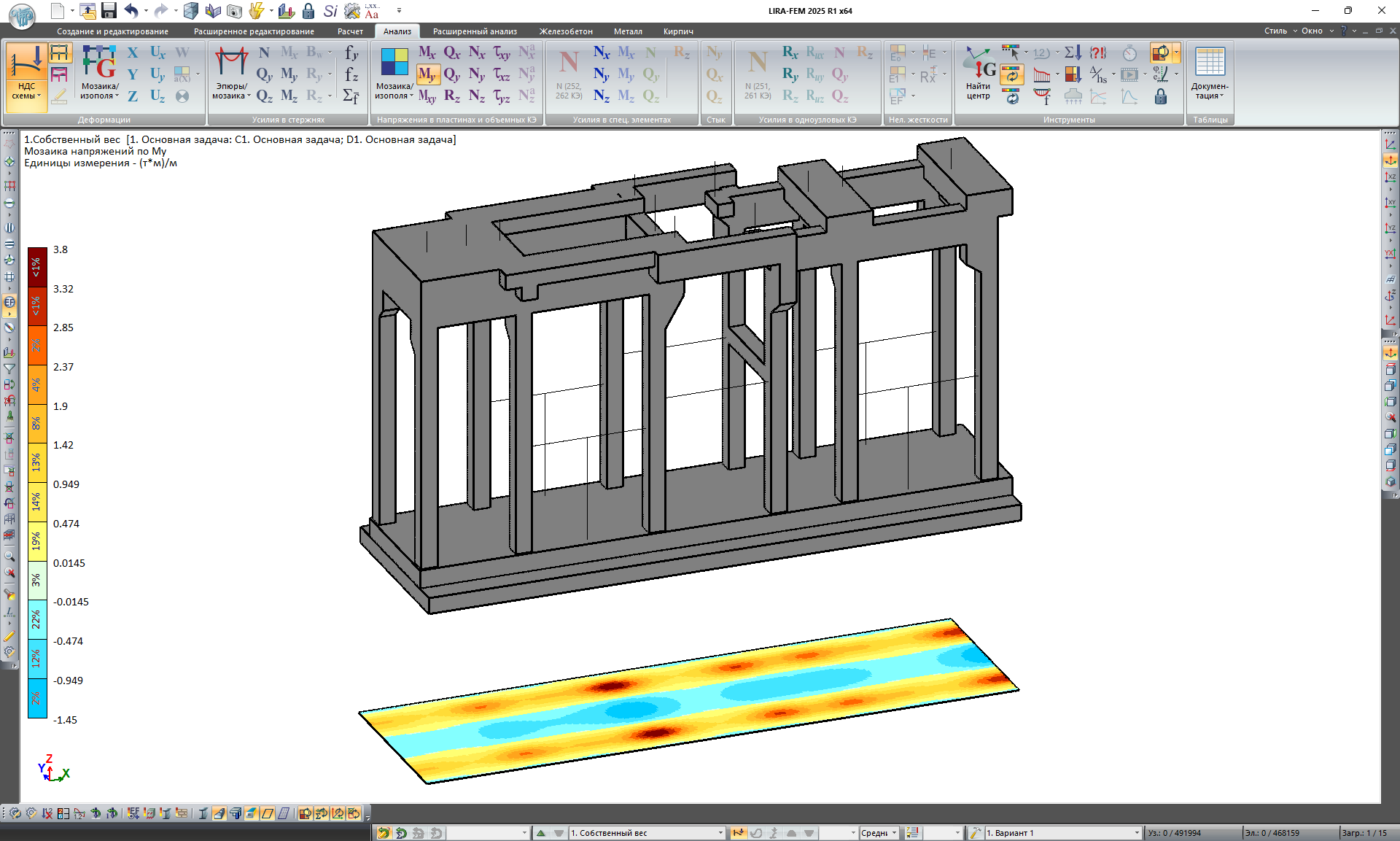
Task: Show displacements along Z axis icon
Action: click(x=133, y=96)
